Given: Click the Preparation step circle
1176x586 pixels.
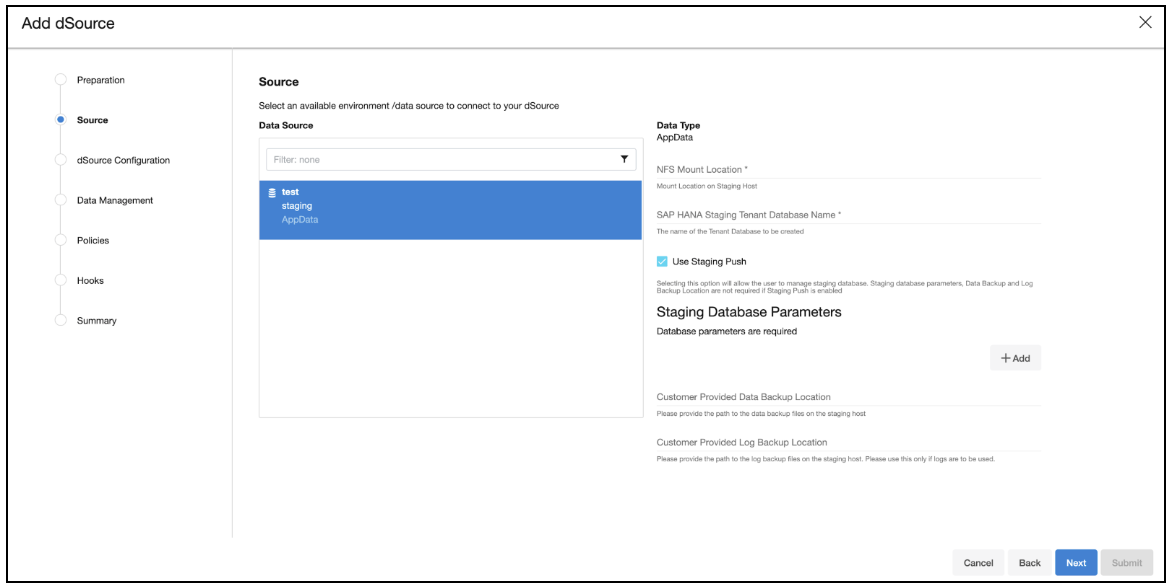Looking at the screenshot, I should 62,80.
